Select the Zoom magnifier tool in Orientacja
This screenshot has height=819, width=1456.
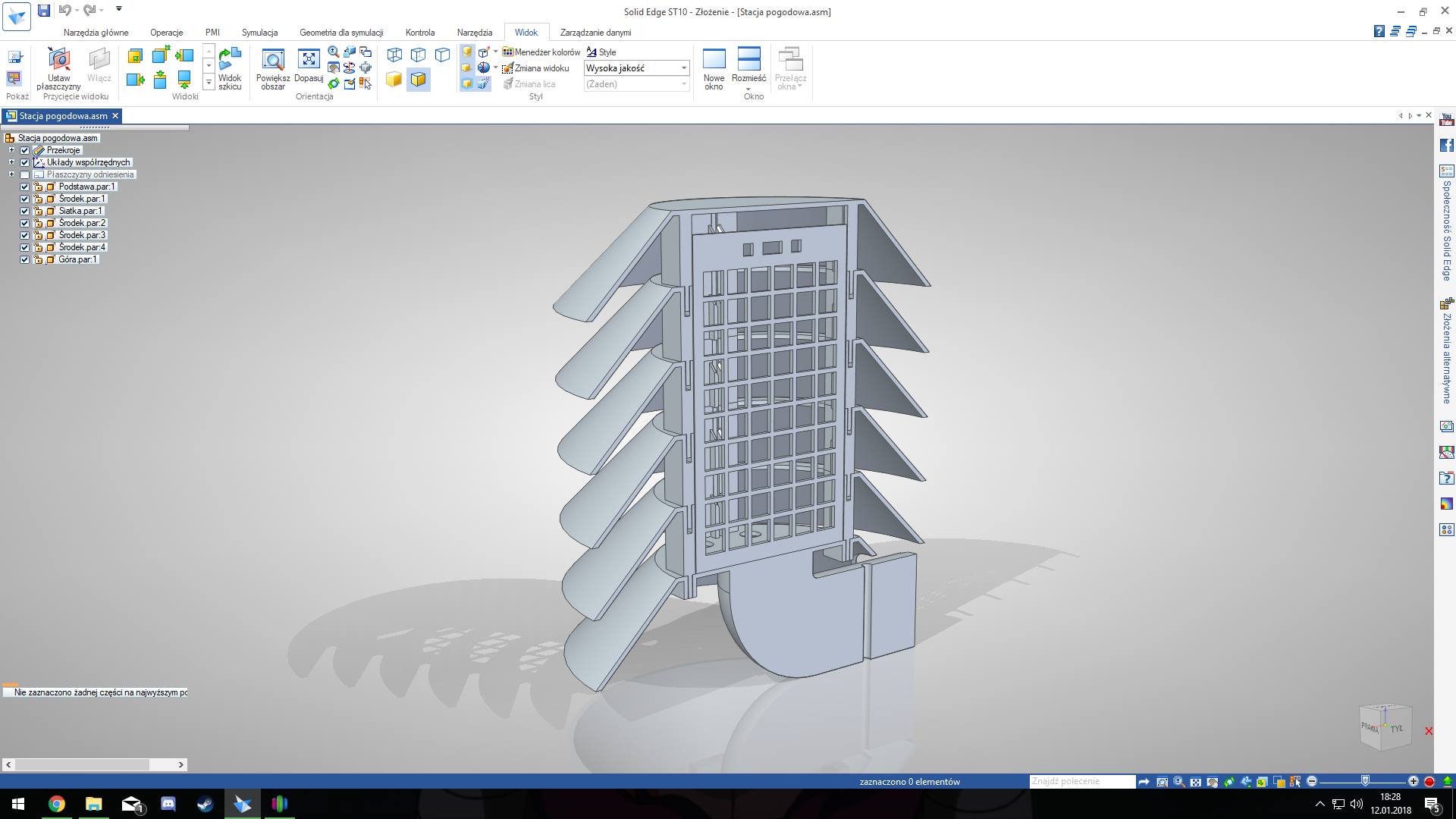334,52
